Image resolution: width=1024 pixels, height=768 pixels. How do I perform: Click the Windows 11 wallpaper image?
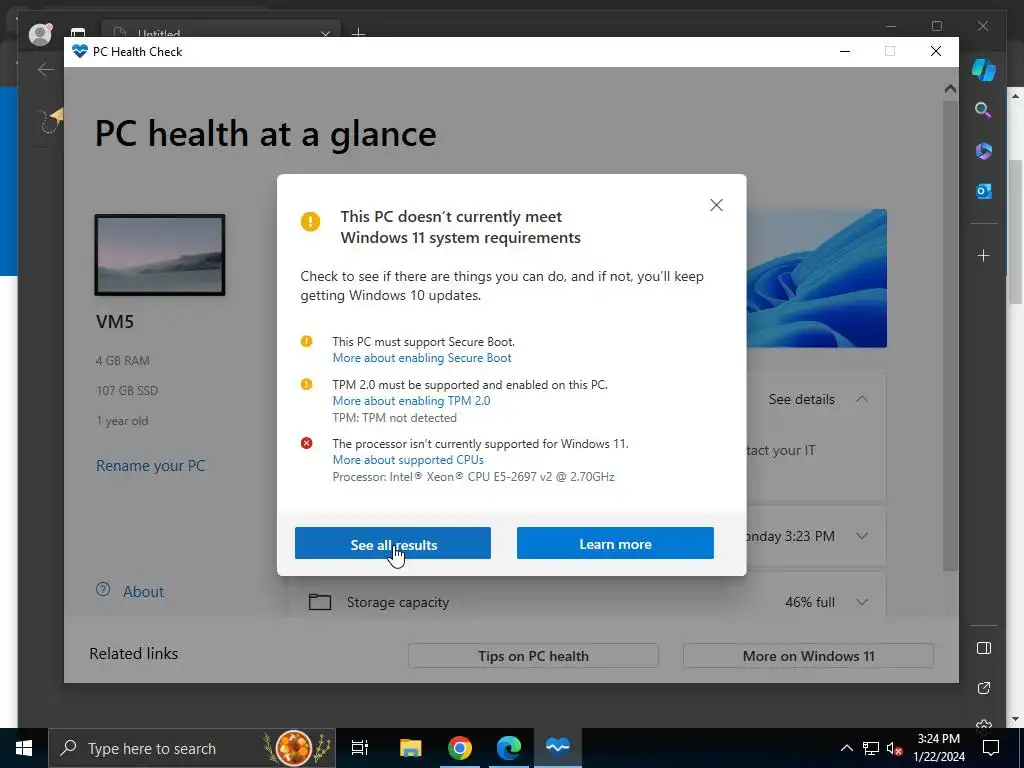click(x=816, y=278)
